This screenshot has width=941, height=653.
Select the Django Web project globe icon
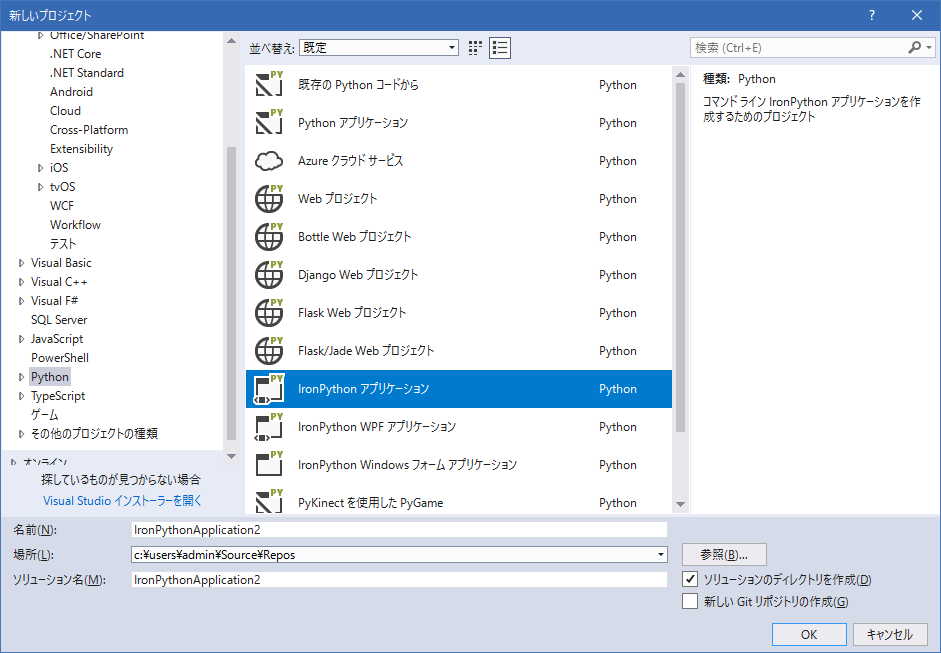point(269,275)
